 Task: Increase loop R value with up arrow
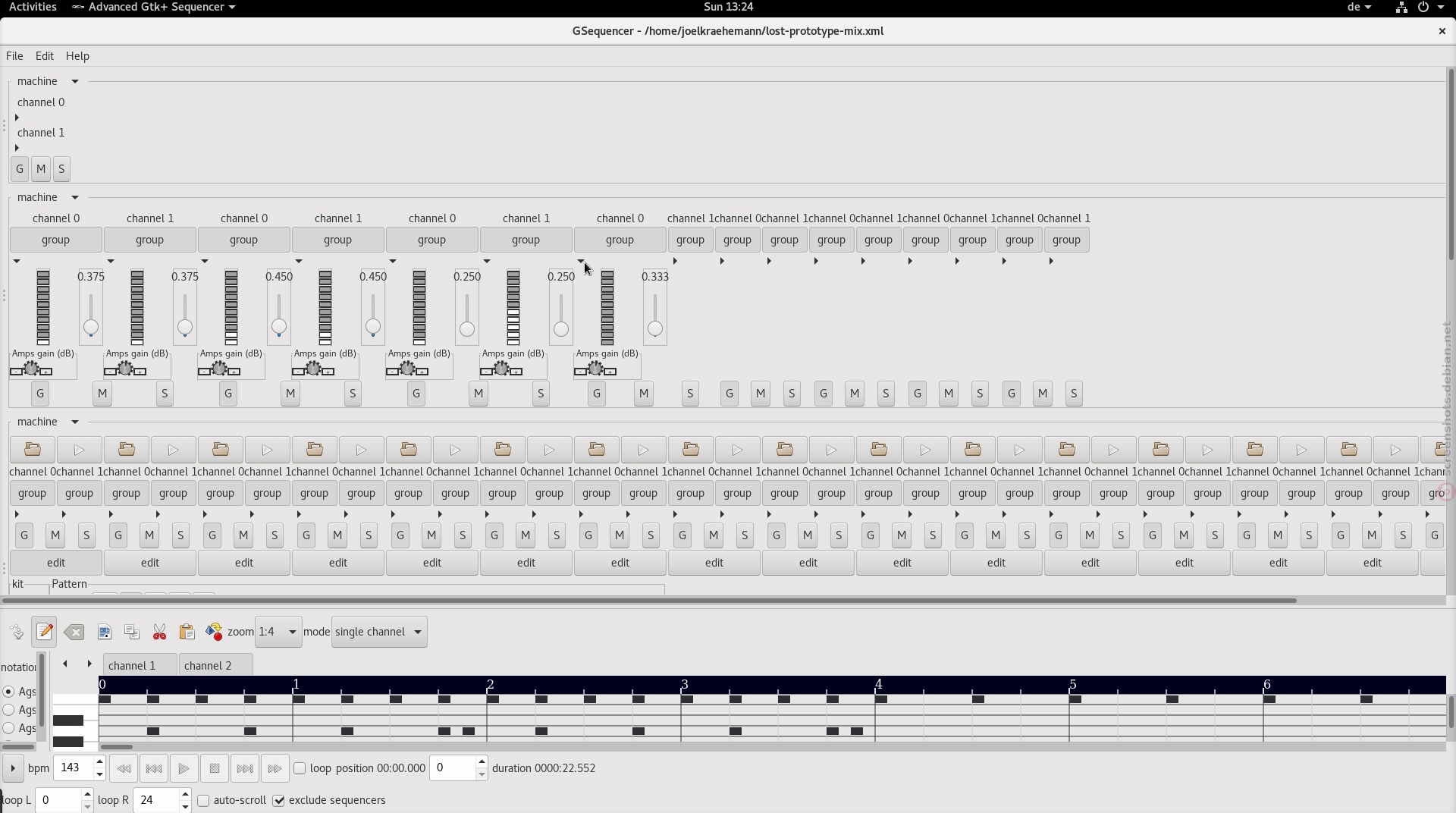point(185,793)
